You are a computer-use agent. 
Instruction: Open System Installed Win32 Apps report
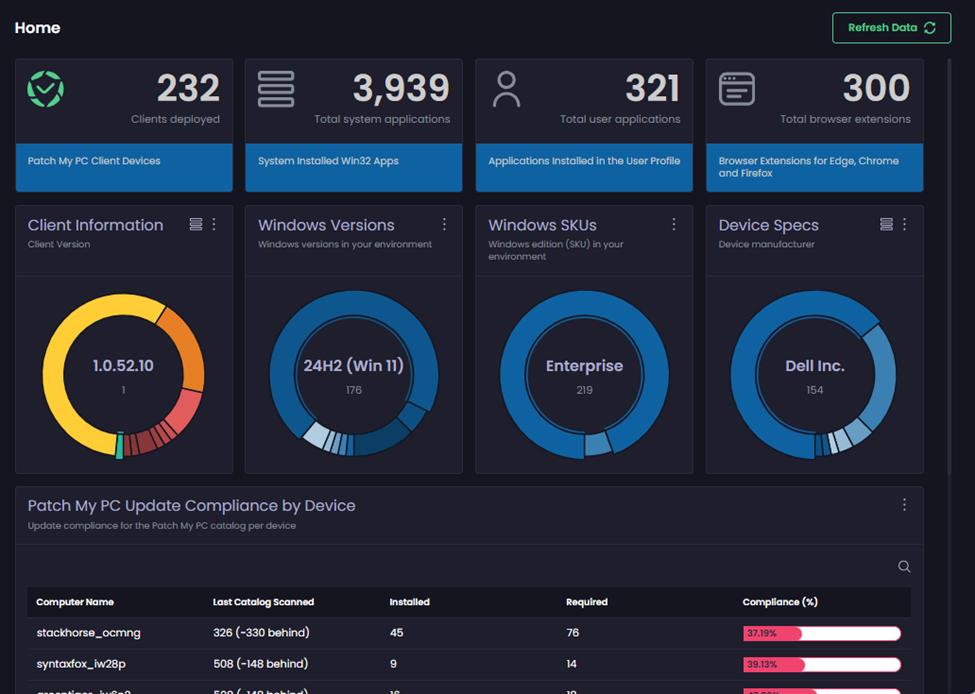pyautogui.click(x=353, y=167)
